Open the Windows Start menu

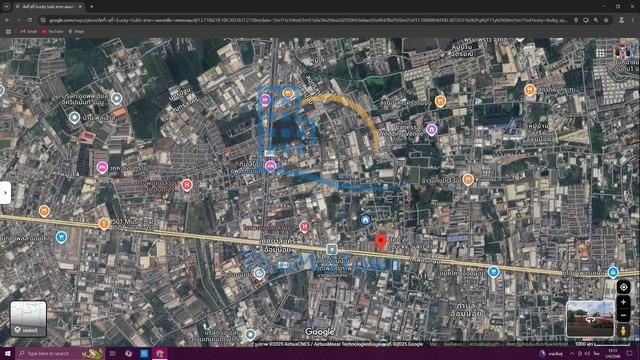(x=7, y=353)
